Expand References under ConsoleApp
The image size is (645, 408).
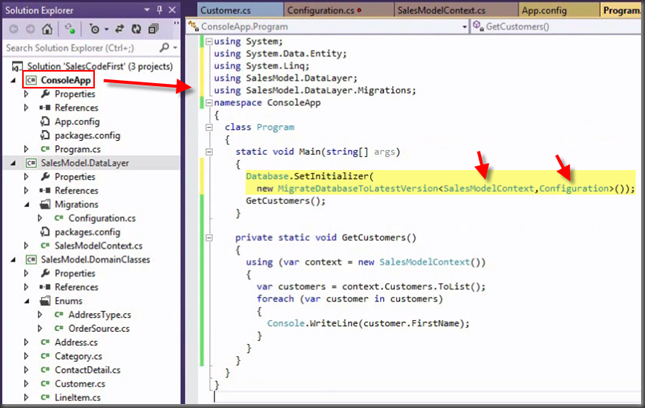tap(26, 108)
